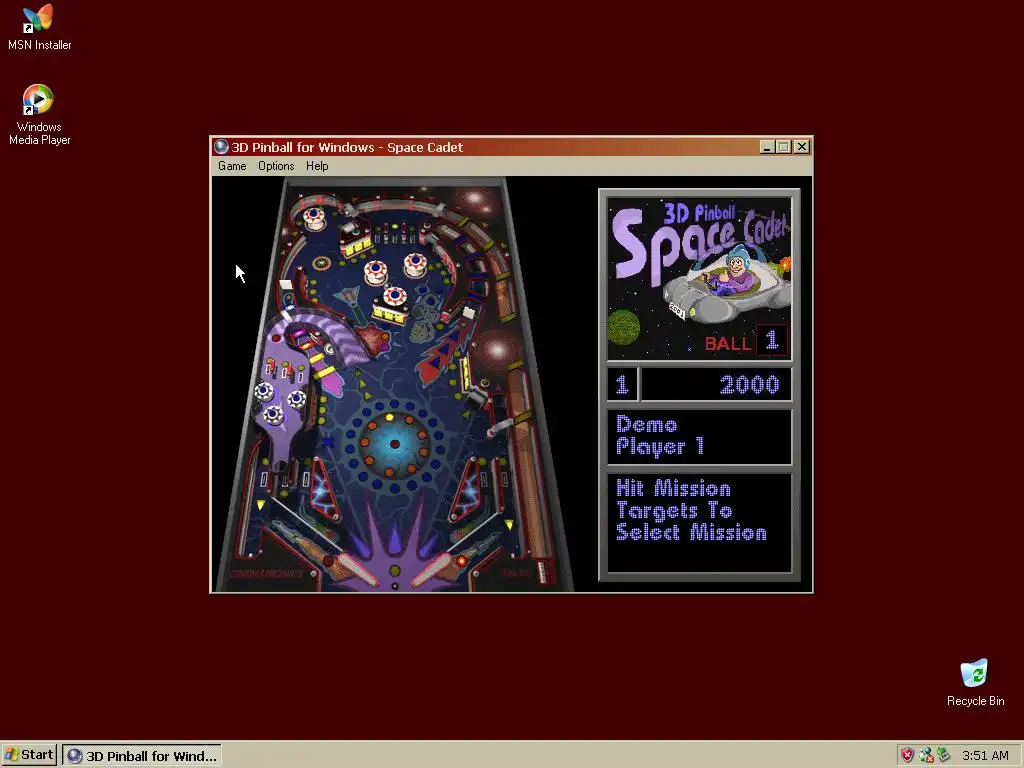Minimize the 3D Pinball window
Screen dimensions: 1024x768
[767, 147]
